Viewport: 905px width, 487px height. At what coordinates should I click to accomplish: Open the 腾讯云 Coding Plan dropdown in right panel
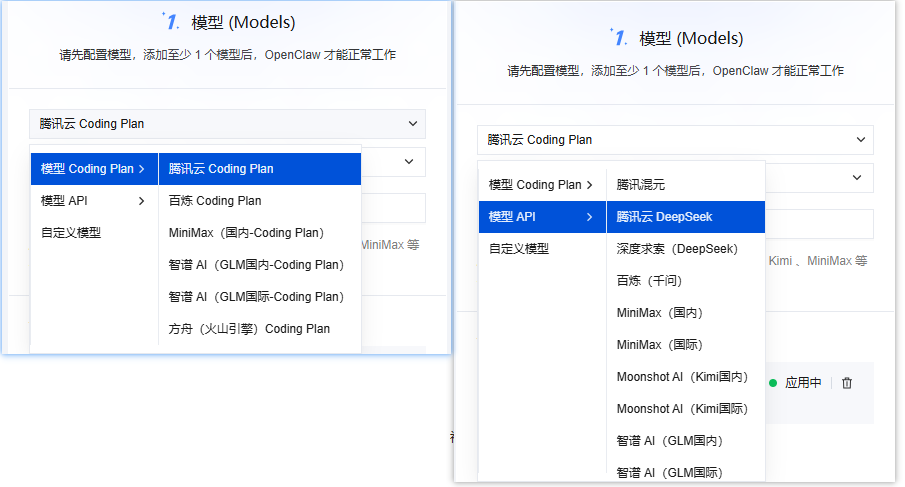[675, 140]
